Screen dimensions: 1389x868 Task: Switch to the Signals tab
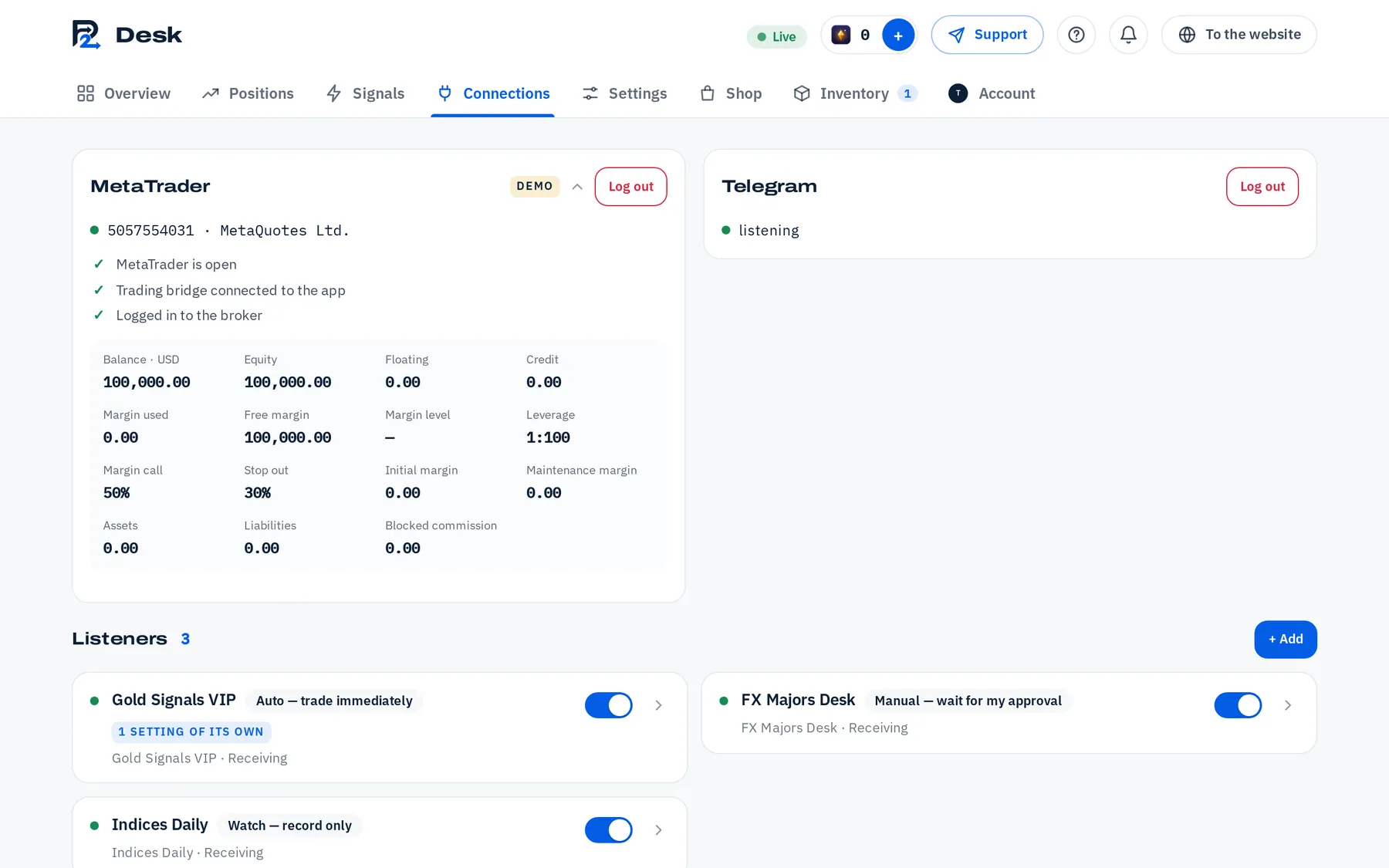click(365, 93)
